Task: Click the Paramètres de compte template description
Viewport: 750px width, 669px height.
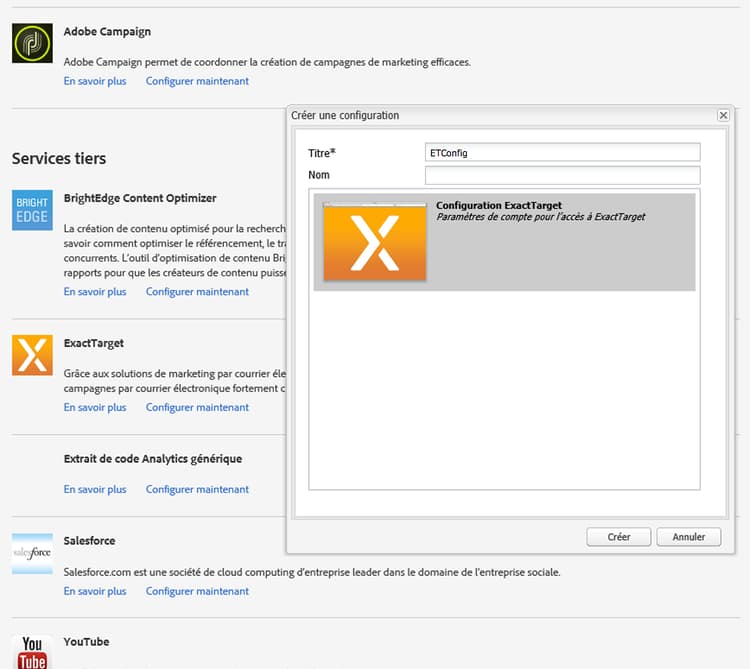Action: (540, 217)
